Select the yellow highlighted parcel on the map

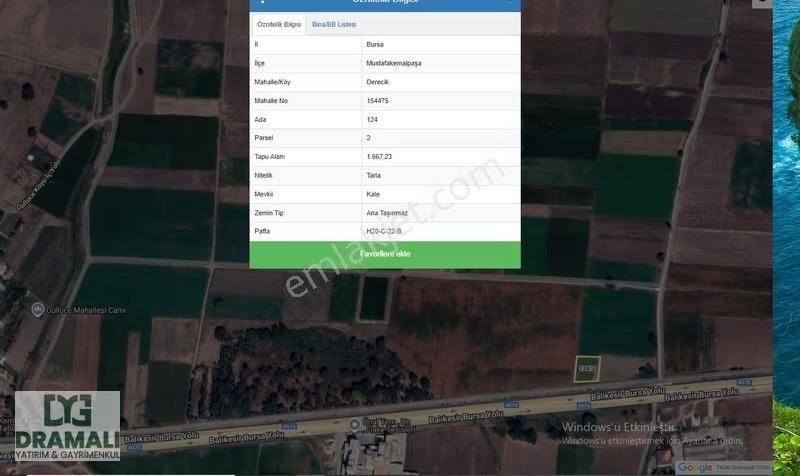coord(587,368)
